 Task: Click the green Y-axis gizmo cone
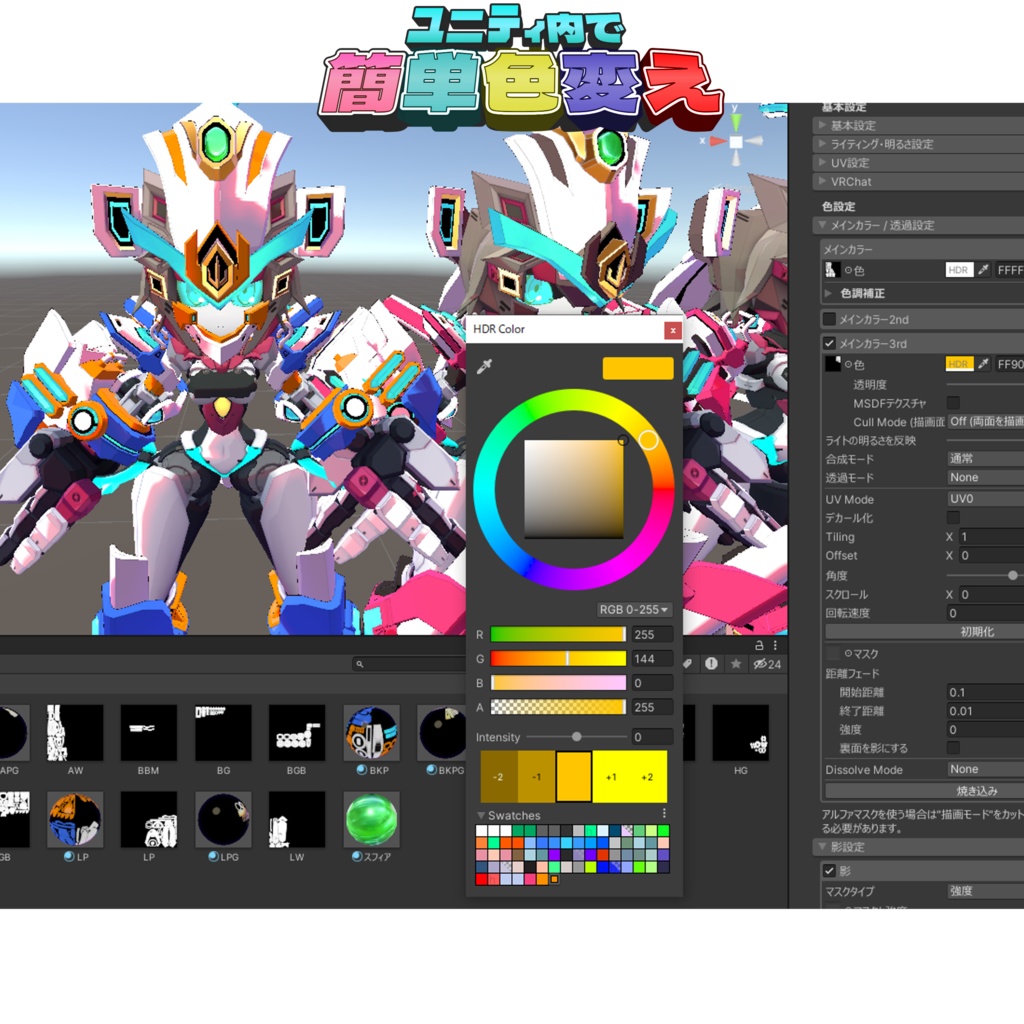pos(736,122)
